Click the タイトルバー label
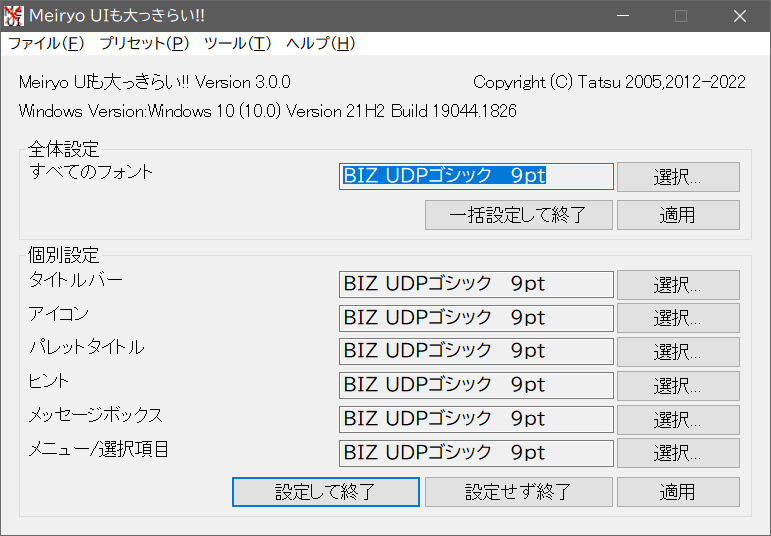Image resolution: width=771 pixels, height=536 pixels. 76,280
